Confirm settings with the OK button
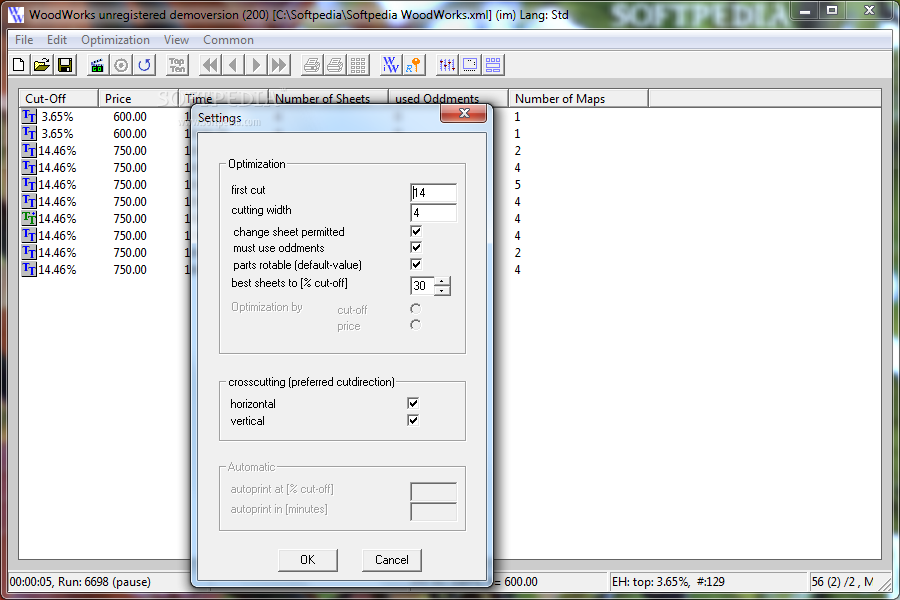Image resolution: width=900 pixels, height=600 pixels. tap(308, 560)
